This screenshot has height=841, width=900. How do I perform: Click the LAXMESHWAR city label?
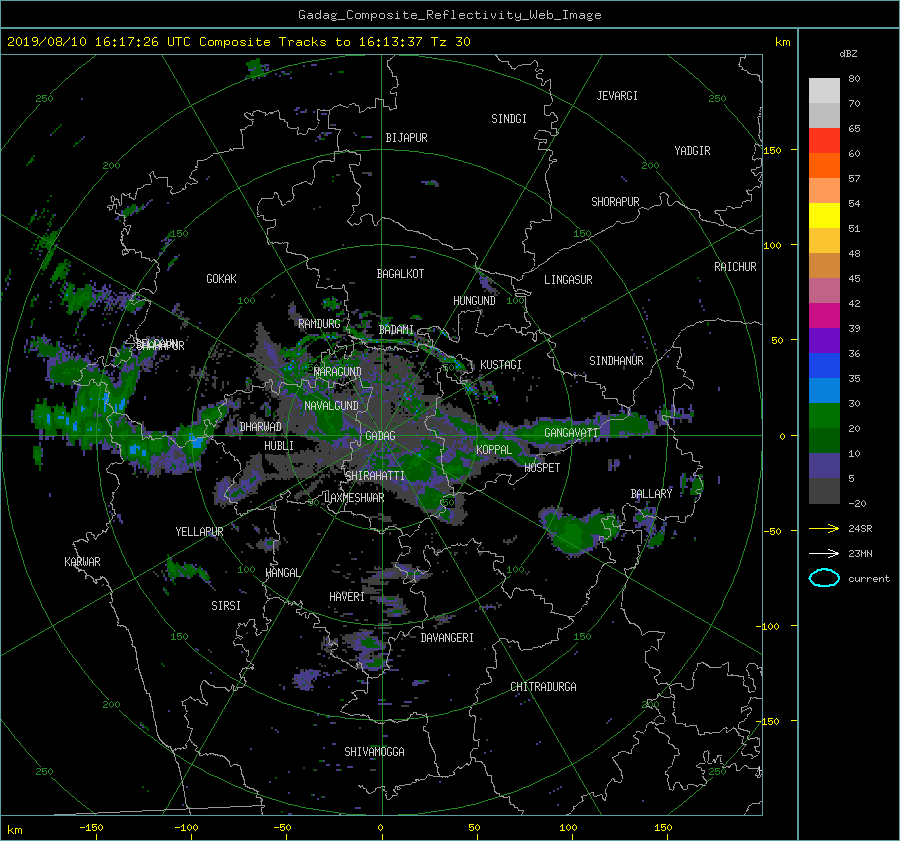click(x=354, y=498)
